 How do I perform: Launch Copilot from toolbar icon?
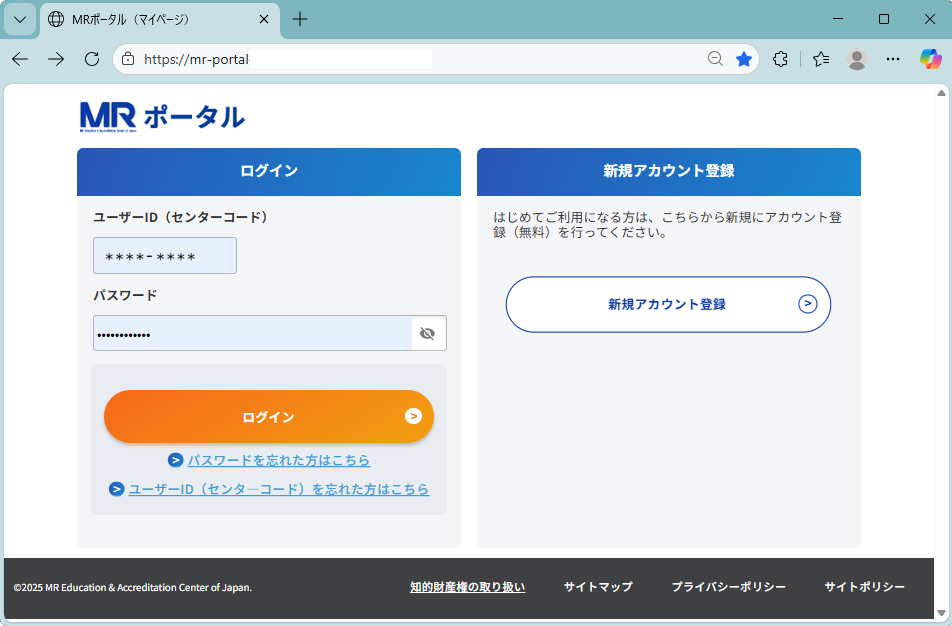coord(931,59)
